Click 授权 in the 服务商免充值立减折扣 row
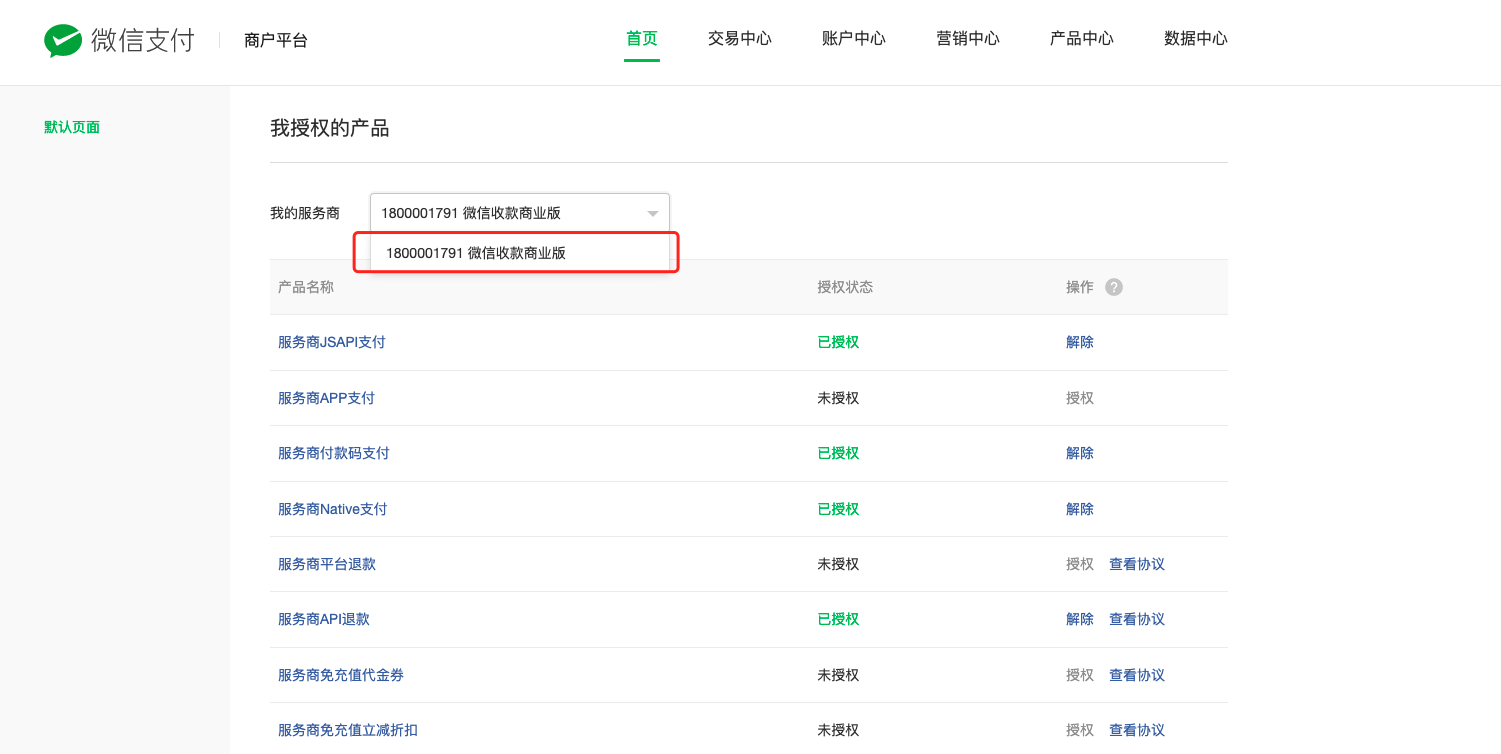The height and width of the screenshot is (754, 1501). tap(1080, 730)
